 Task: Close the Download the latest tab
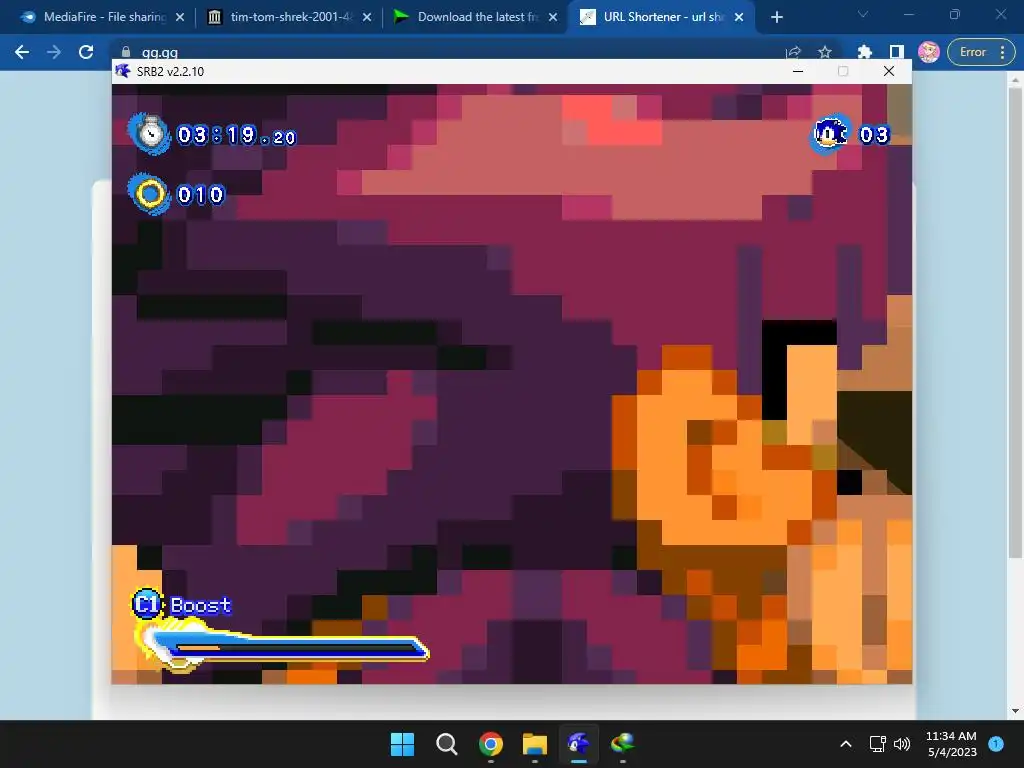click(553, 17)
